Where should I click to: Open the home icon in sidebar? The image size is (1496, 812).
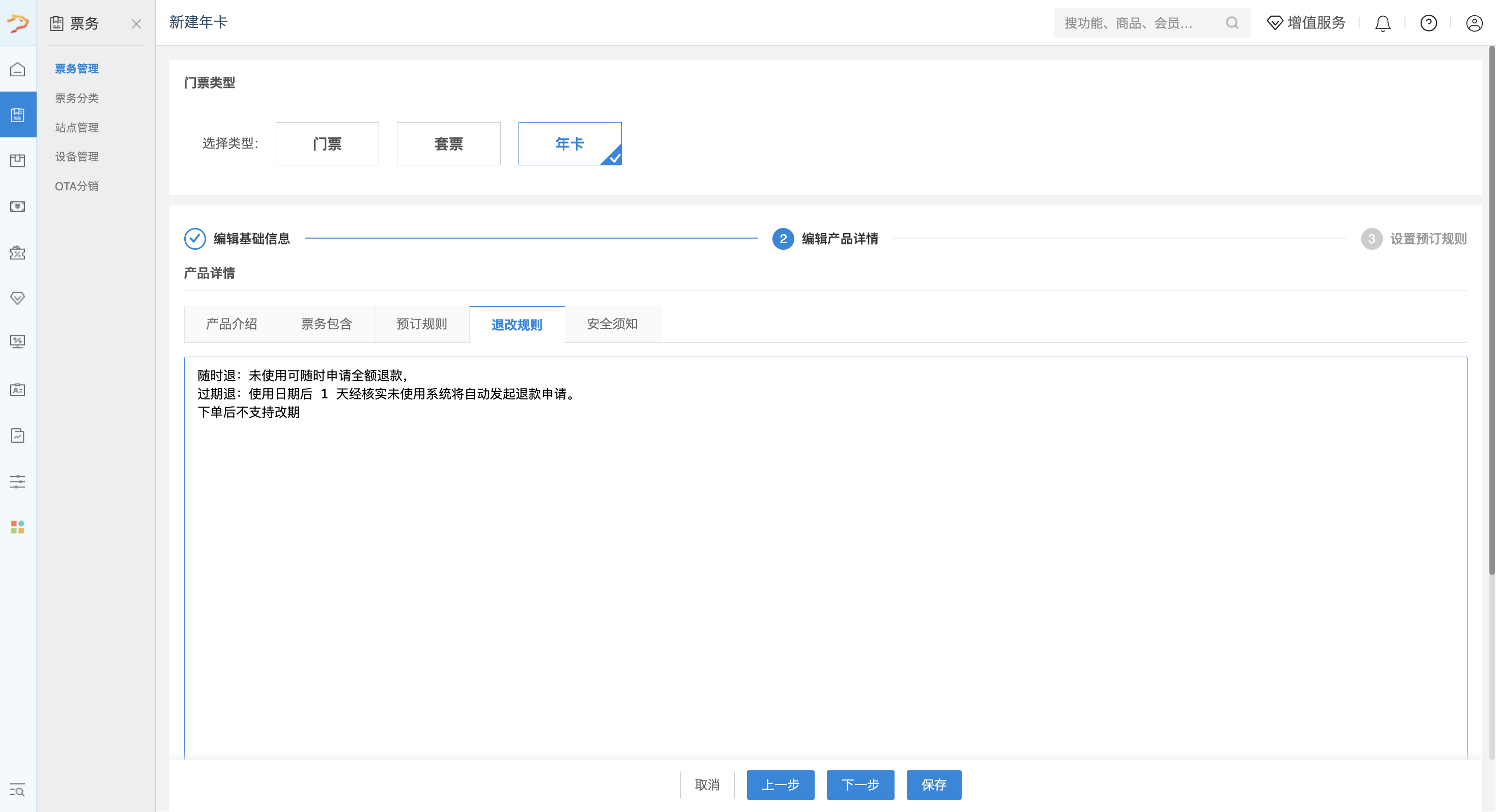tap(17, 69)
